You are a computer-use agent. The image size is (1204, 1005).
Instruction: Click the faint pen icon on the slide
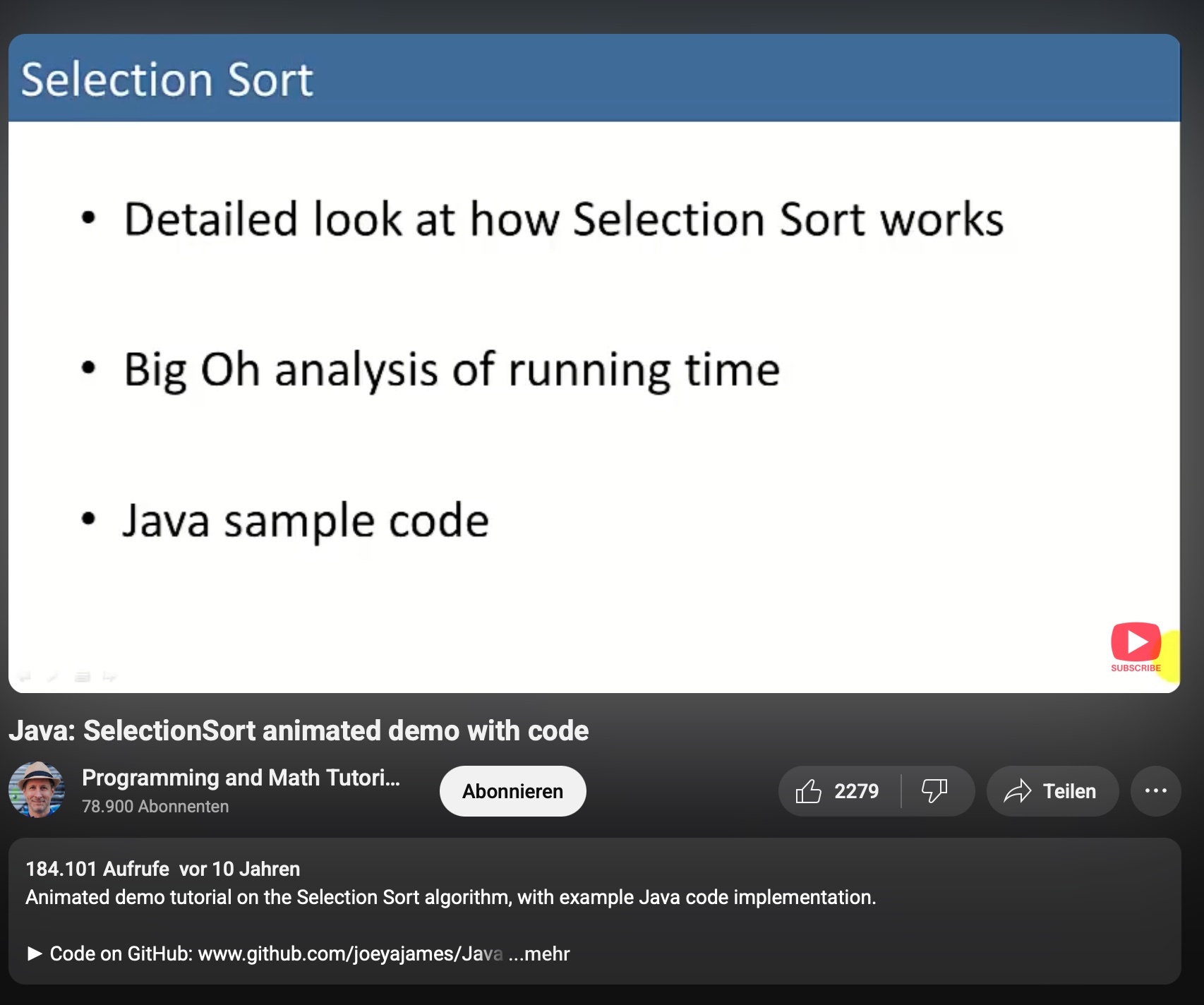pos(52,678)
